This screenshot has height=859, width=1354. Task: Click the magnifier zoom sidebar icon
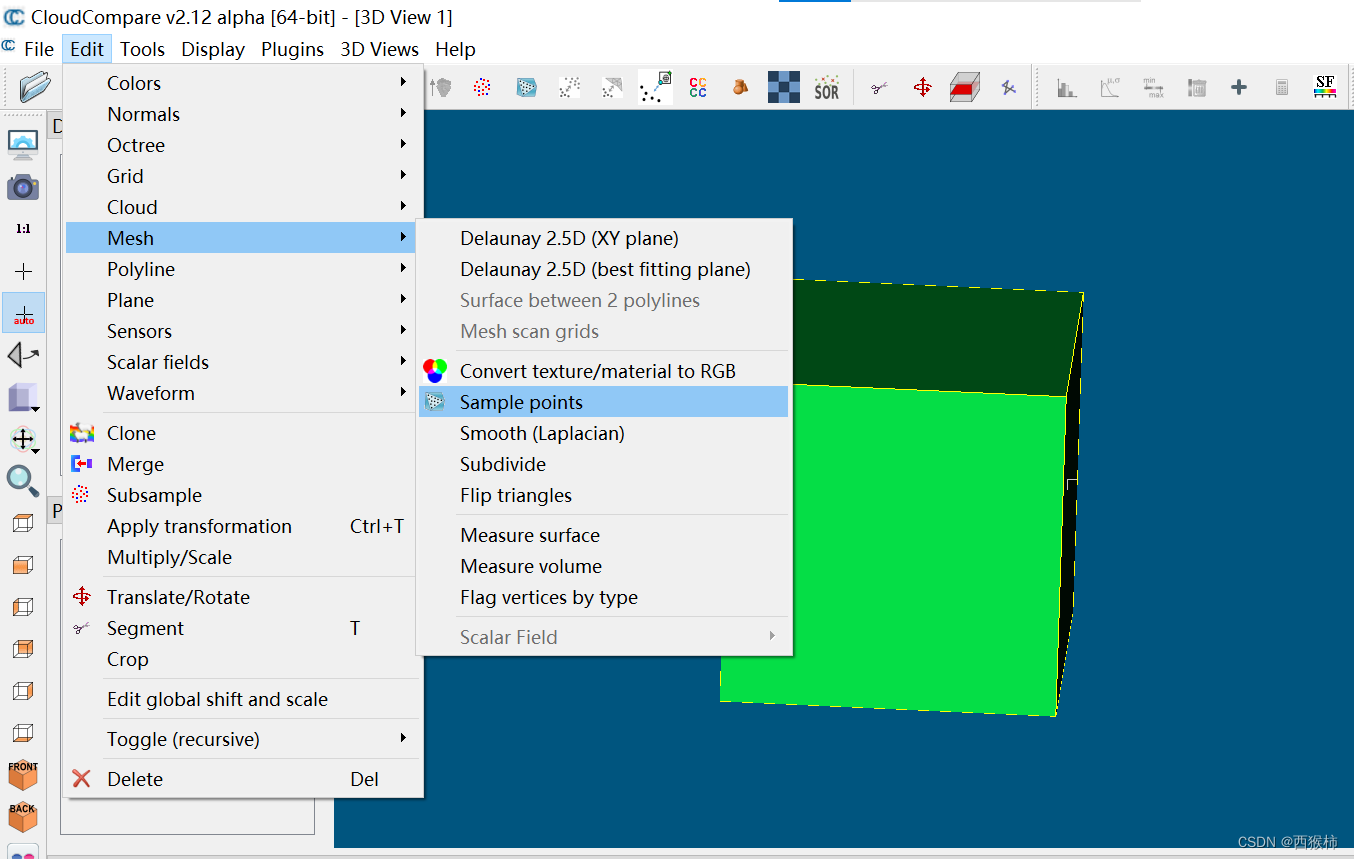23,480
